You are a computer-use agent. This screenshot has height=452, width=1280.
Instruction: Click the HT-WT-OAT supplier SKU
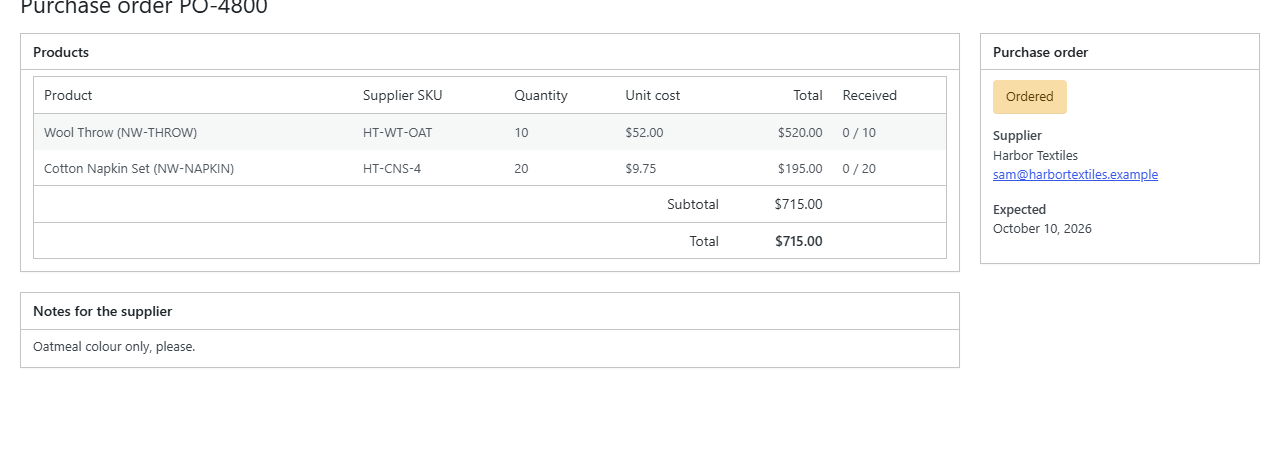click(x=398, y=132)
